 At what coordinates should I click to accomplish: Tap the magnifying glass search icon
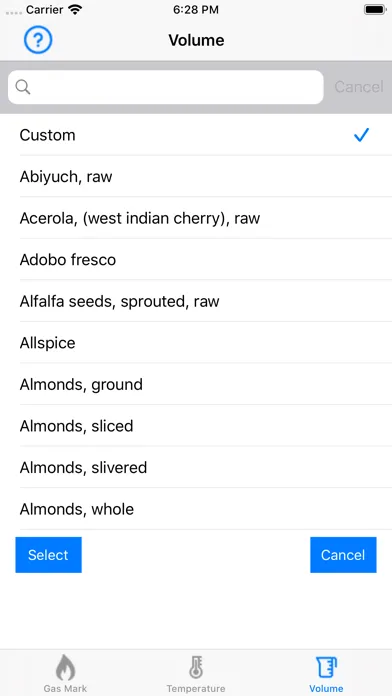click(x=23, y=87)
